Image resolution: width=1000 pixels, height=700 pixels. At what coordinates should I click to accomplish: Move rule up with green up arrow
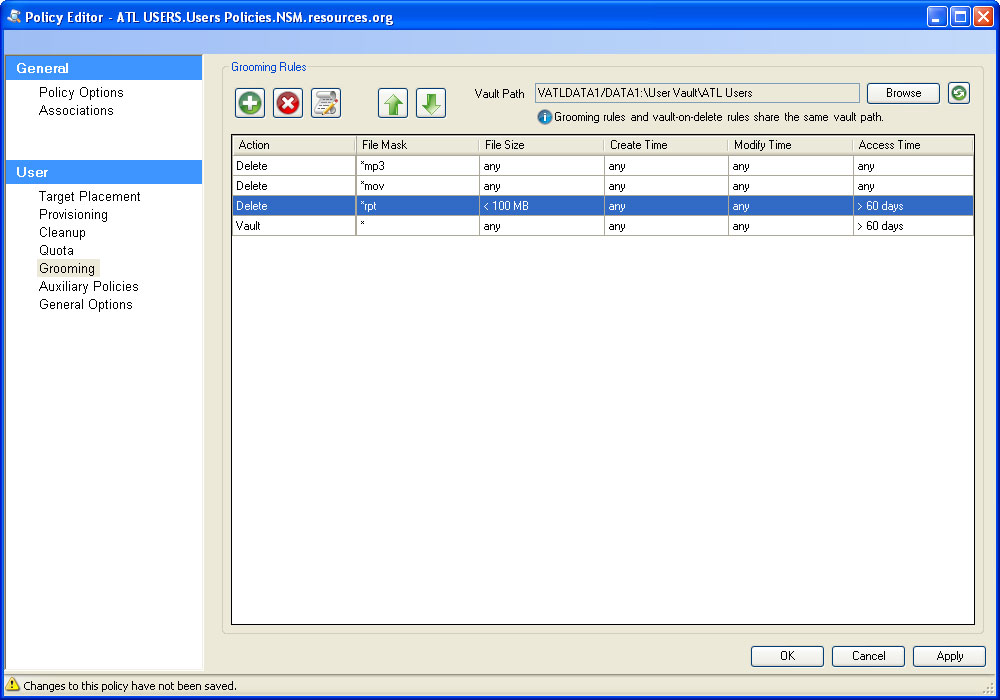[x=393, y=103]
